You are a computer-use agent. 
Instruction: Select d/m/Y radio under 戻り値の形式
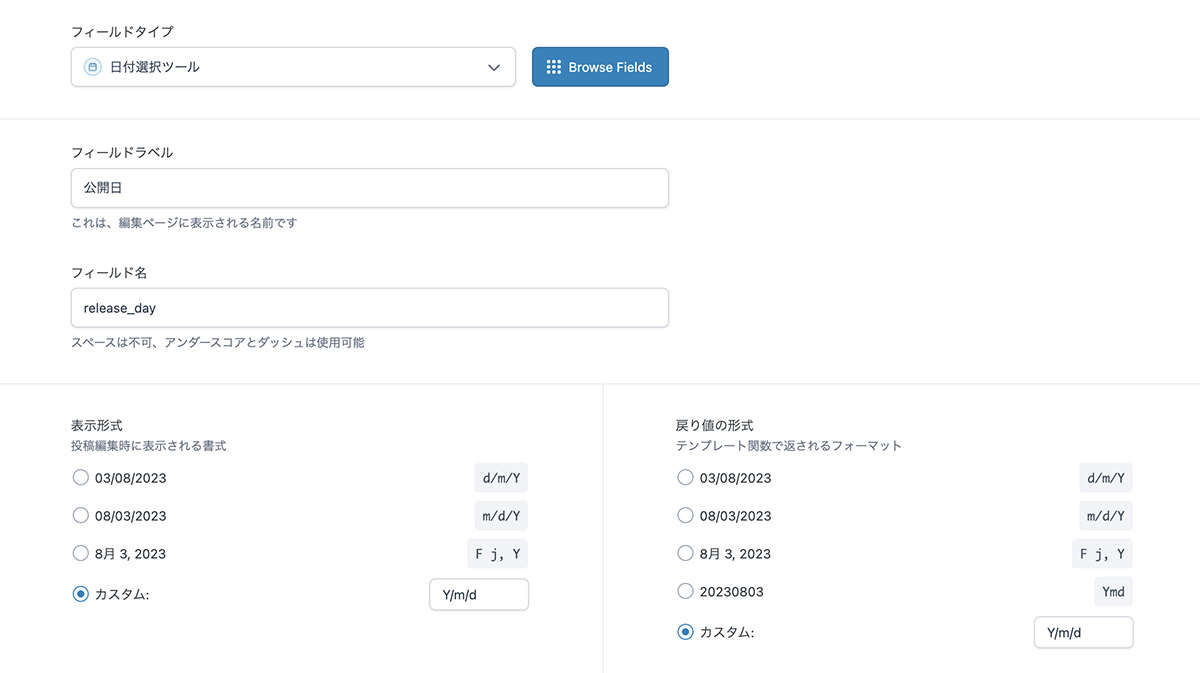(685, 478)
